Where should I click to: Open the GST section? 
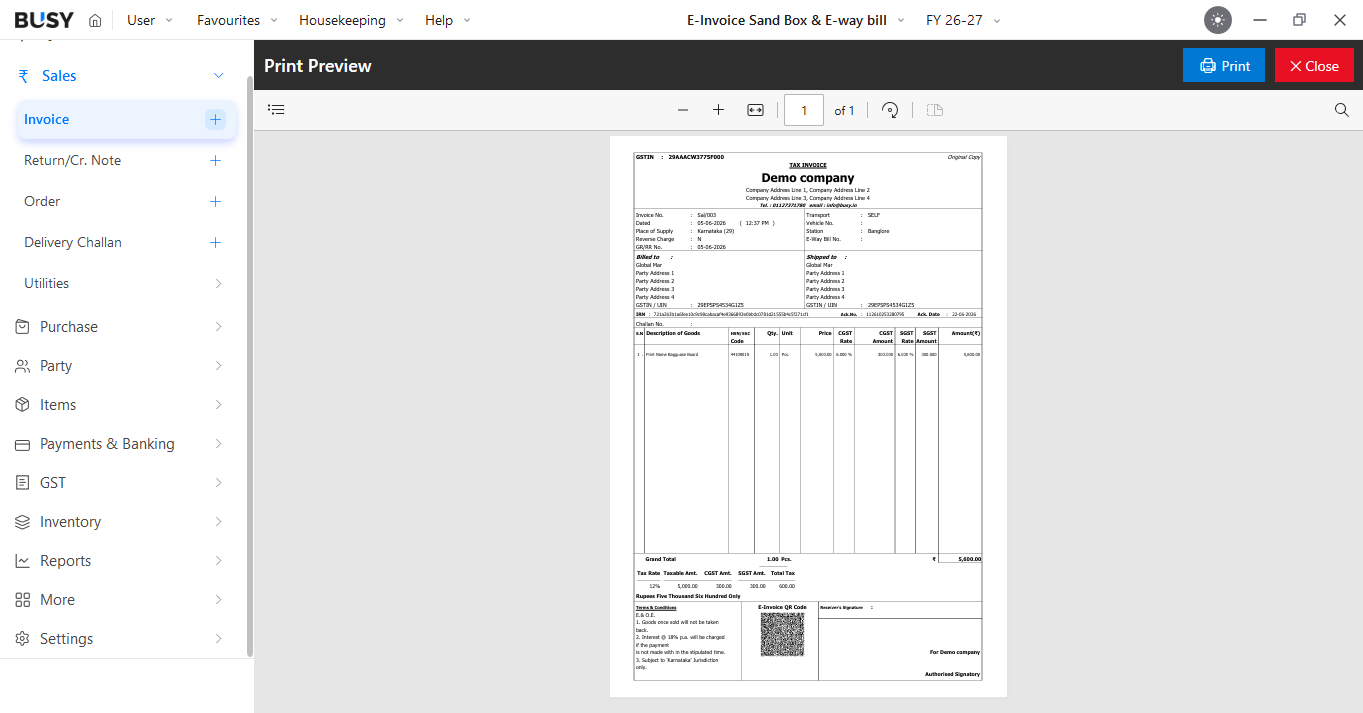[x=53, y=483]
